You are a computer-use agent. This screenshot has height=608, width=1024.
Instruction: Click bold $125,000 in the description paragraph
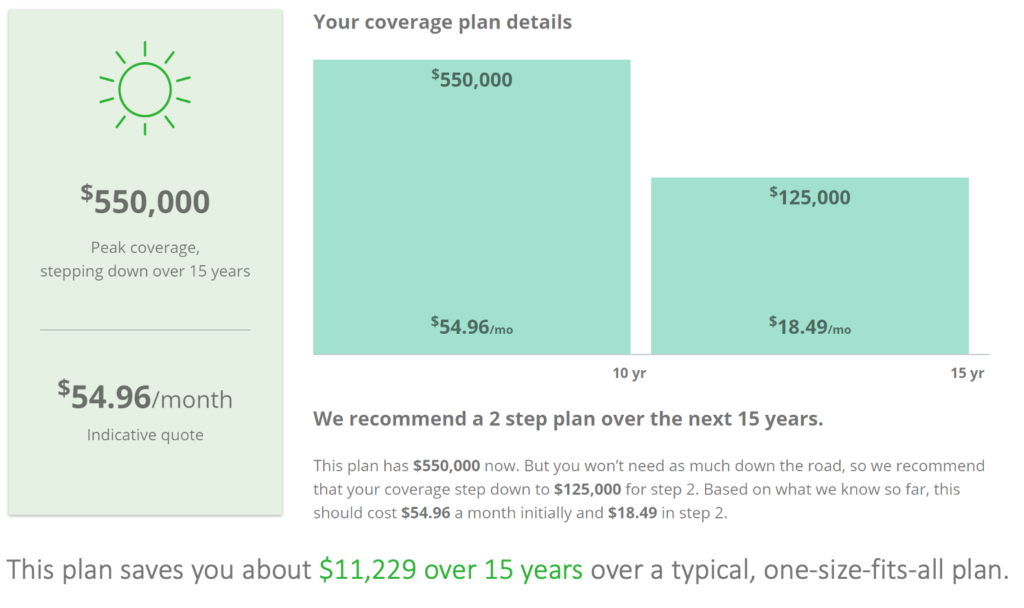(x=587, y=489)
